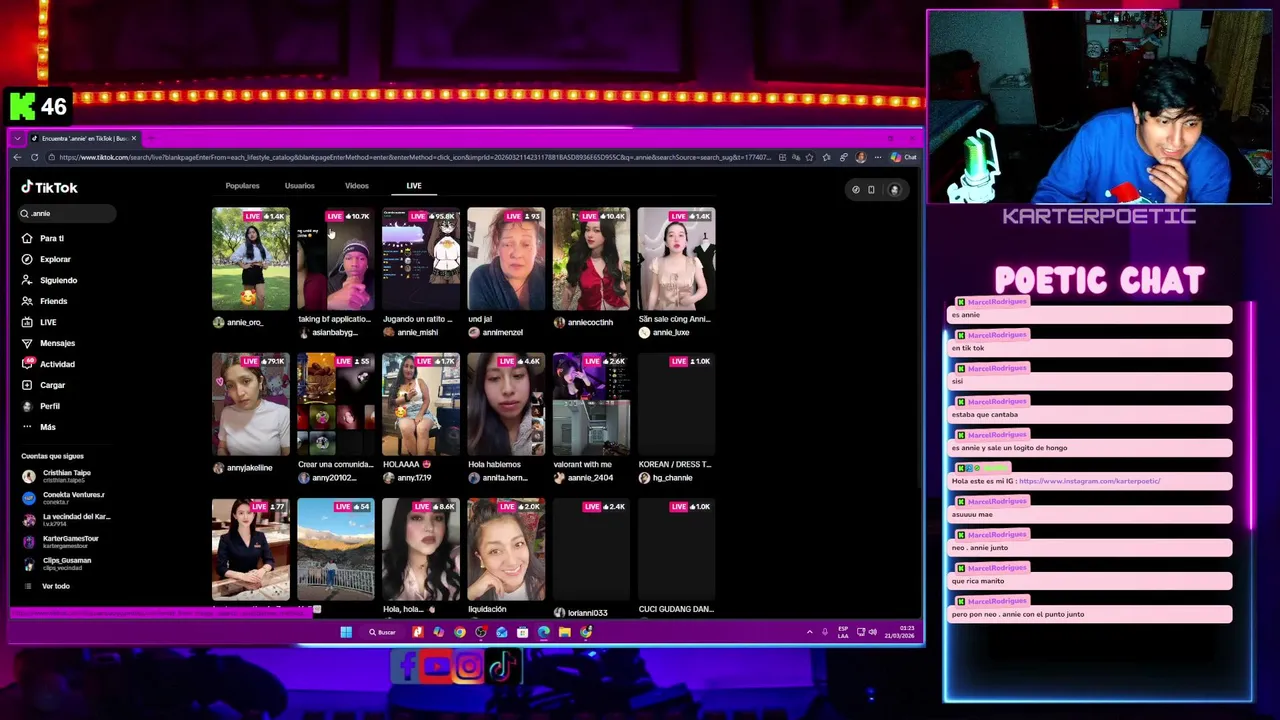Open La vecindad del Kar... account
The width and height of the screenshot is (1280, 720).
(66, 520)
